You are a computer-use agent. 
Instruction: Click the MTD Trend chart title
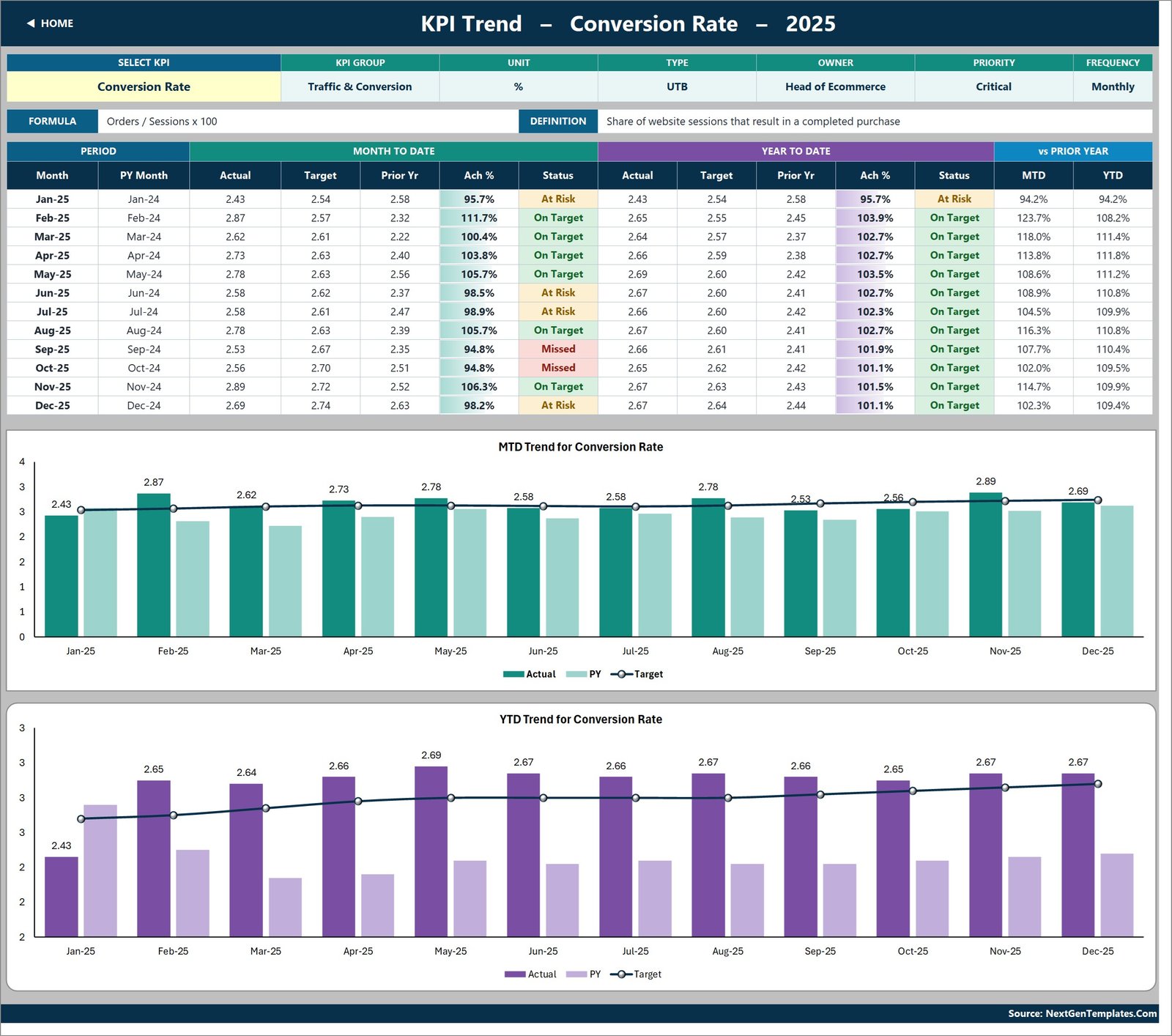coord(580,447)
